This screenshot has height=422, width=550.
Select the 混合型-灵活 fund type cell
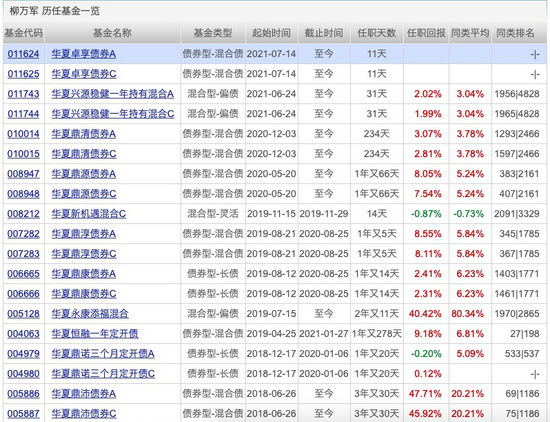(x=213, y=214)
